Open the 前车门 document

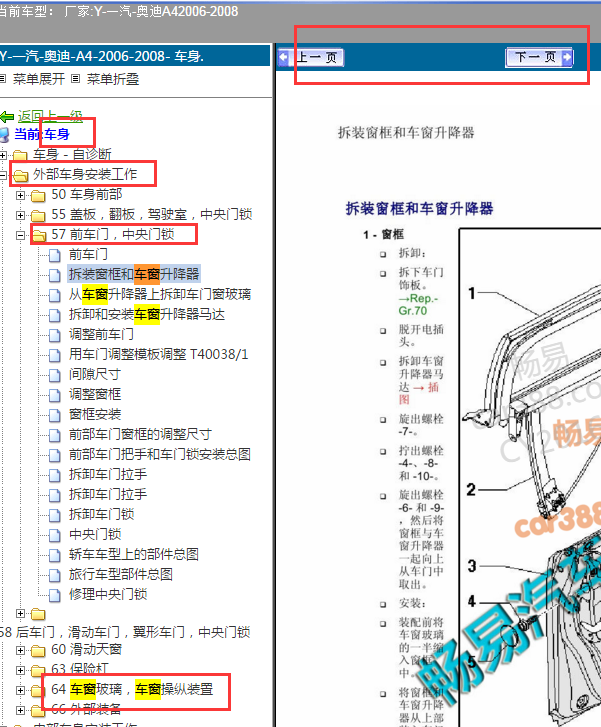tap(88, 254)
